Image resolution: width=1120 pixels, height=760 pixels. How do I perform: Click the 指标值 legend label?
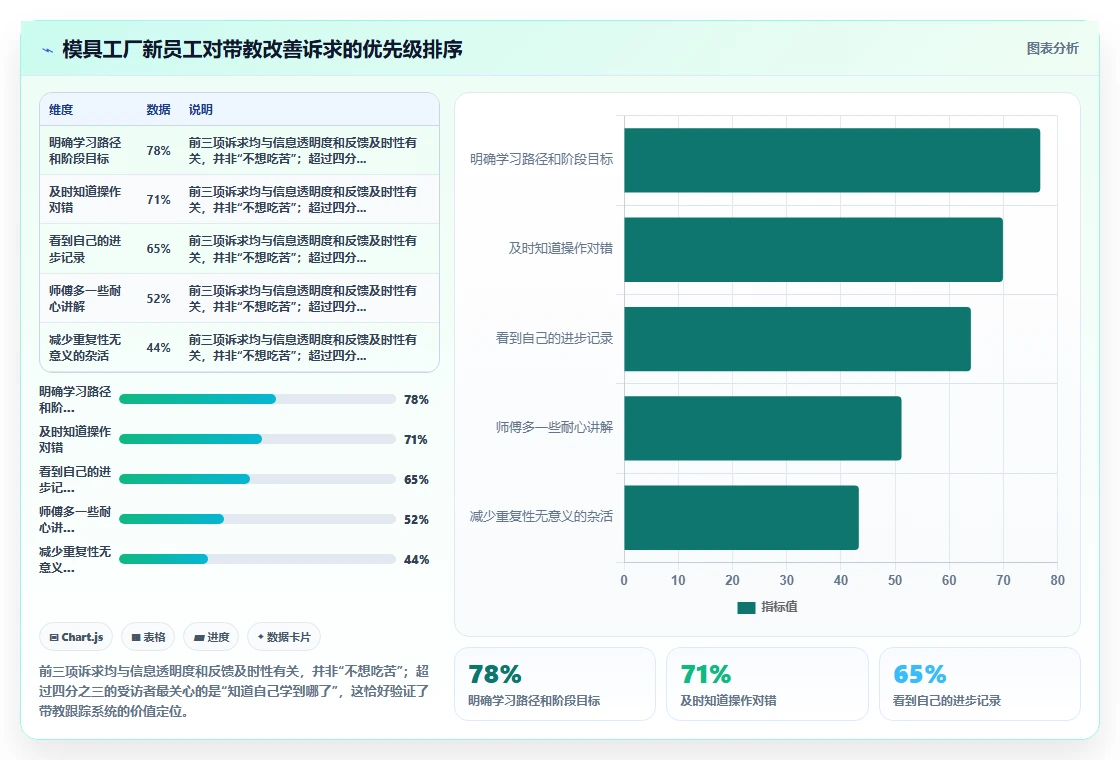click(779, 607)
